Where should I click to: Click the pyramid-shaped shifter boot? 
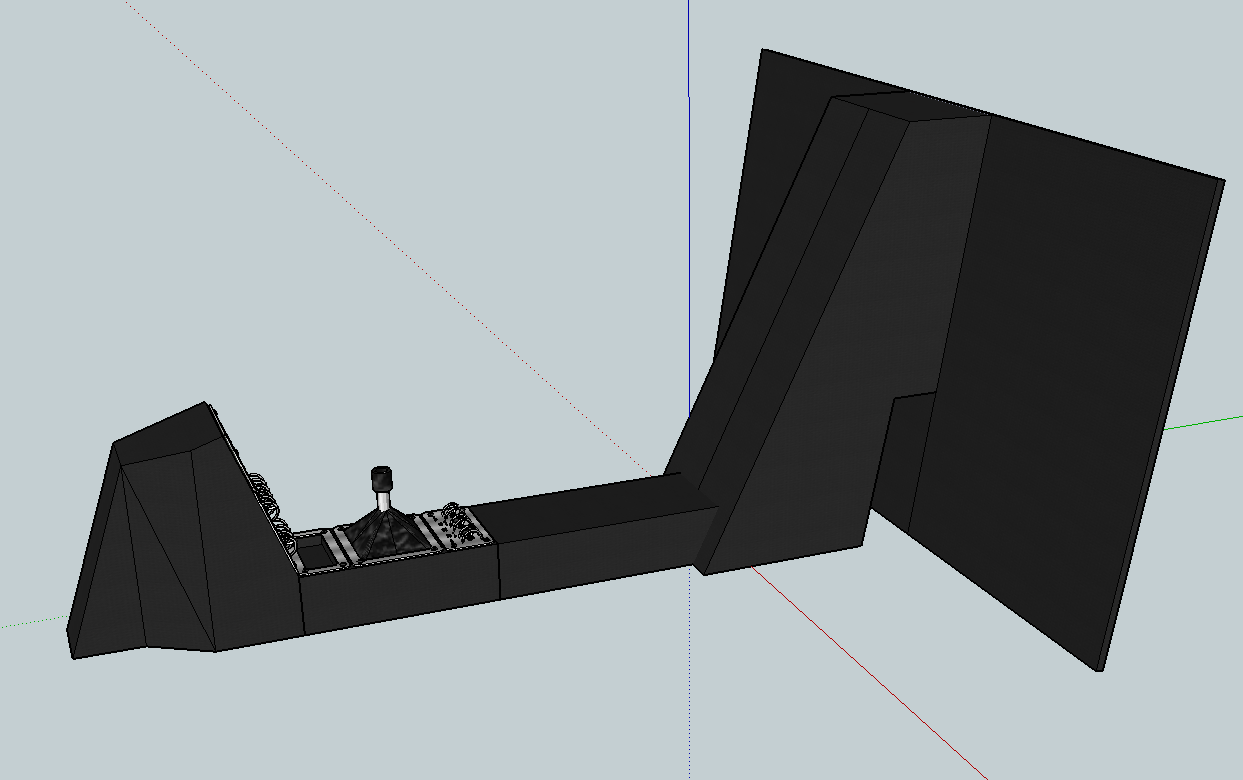click(x=381, y=533)
